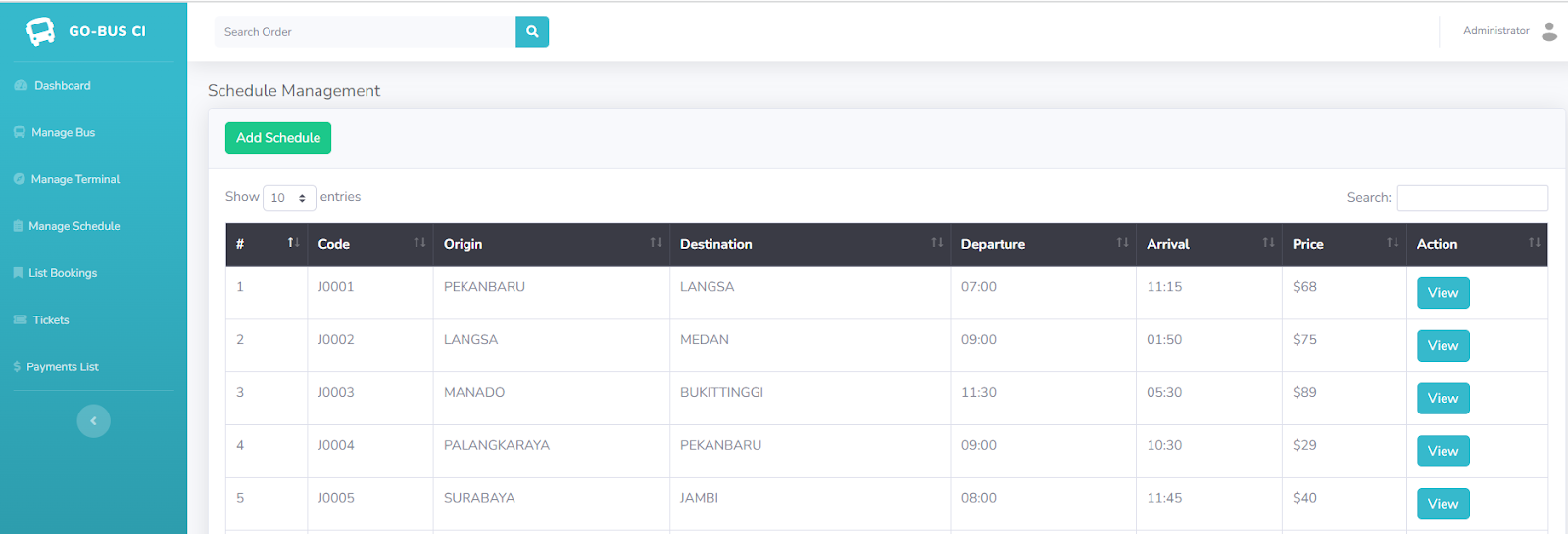Click the Manage Schedule clipboard icon

tap(18, 226)
